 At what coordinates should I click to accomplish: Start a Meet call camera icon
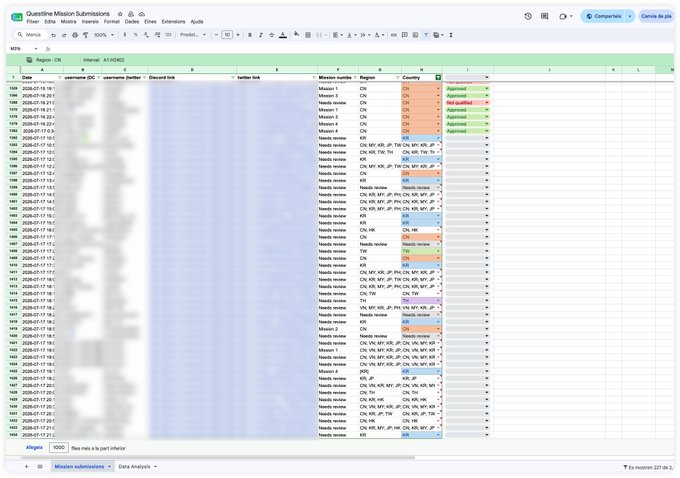click(x=563, y=16)
